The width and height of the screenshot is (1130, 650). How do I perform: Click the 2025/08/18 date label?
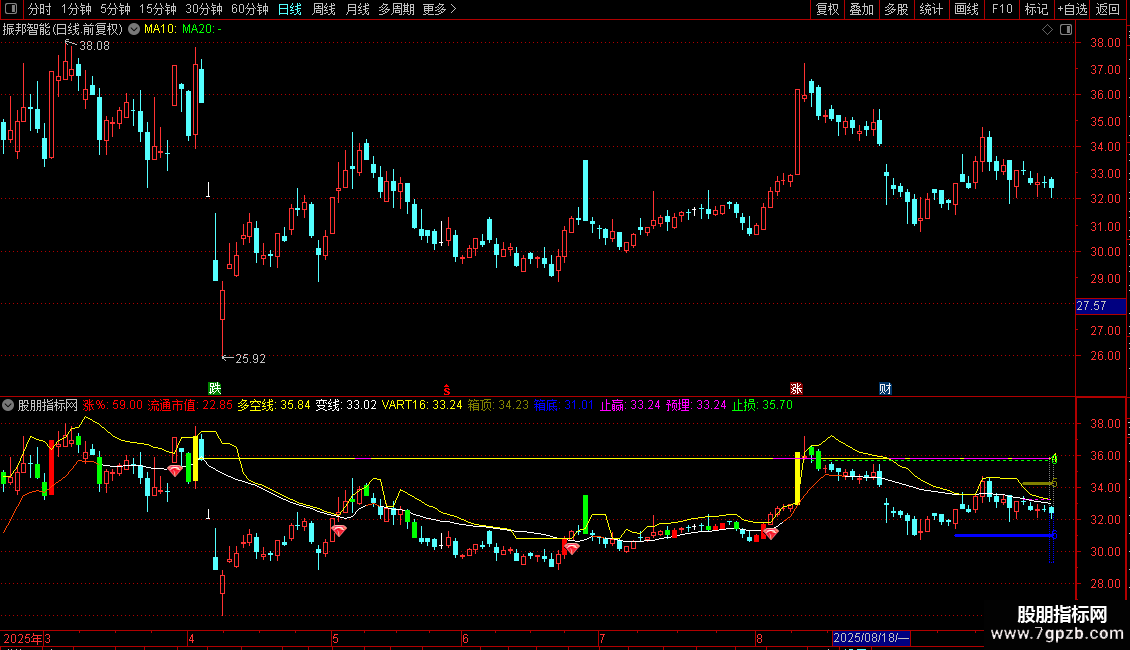click(871, 638)
